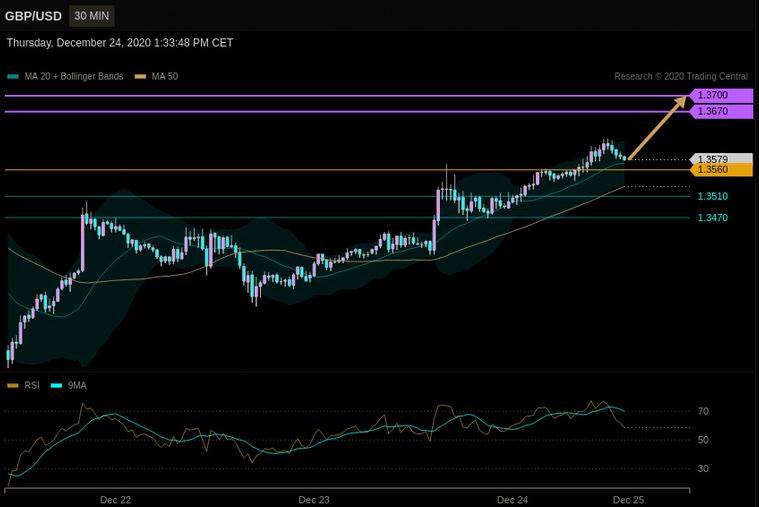Click the MA 50 legend color swatch

[140, 77]
